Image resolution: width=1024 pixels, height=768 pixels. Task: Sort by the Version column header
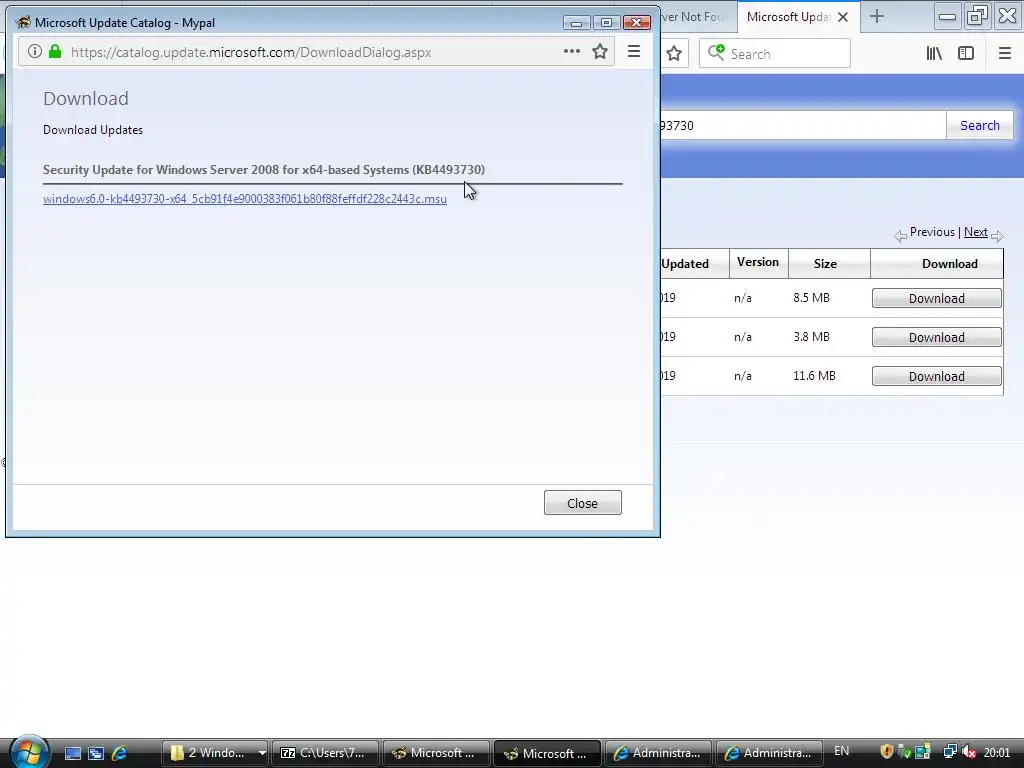tap(758, 262)
